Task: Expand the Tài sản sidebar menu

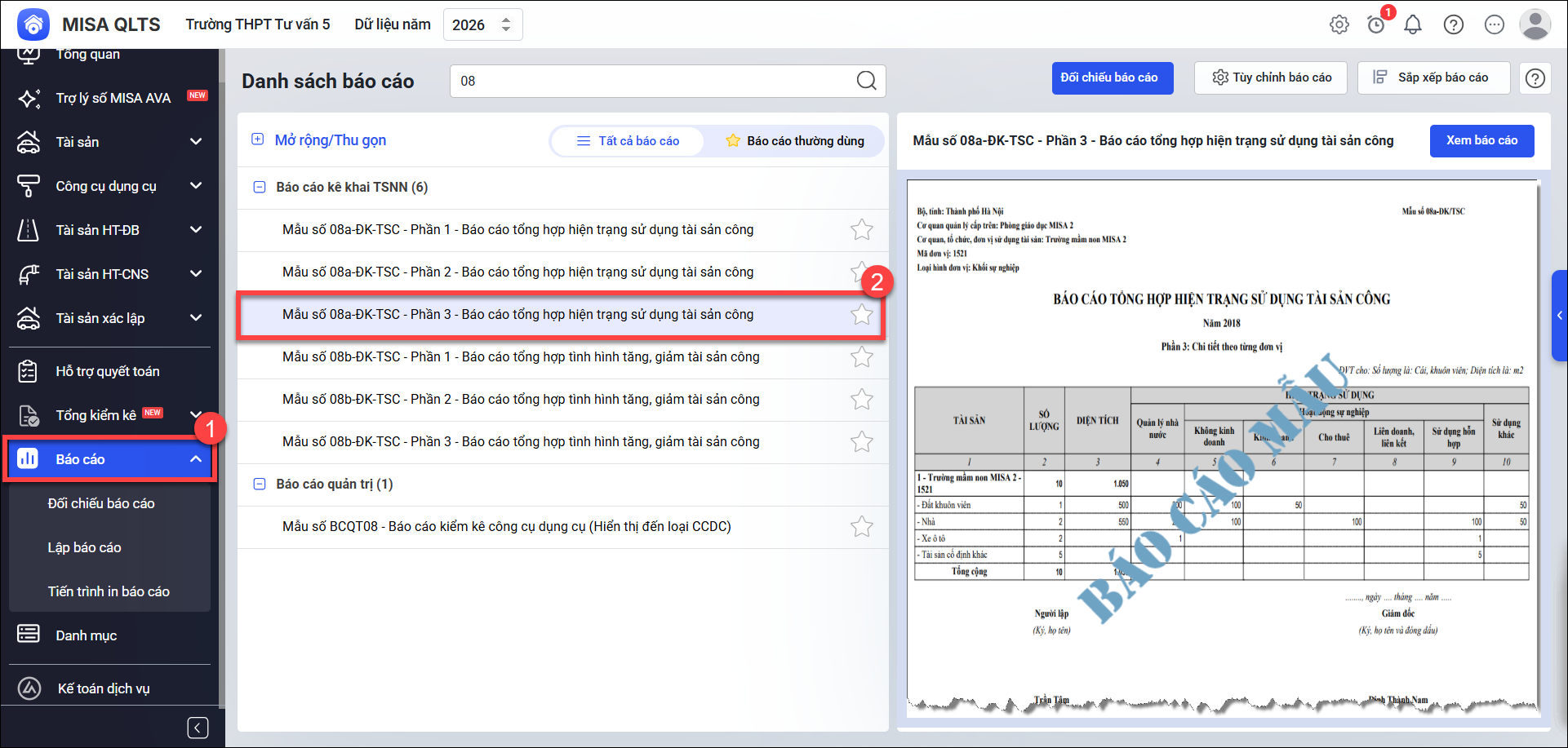Action: click(196, 142)
